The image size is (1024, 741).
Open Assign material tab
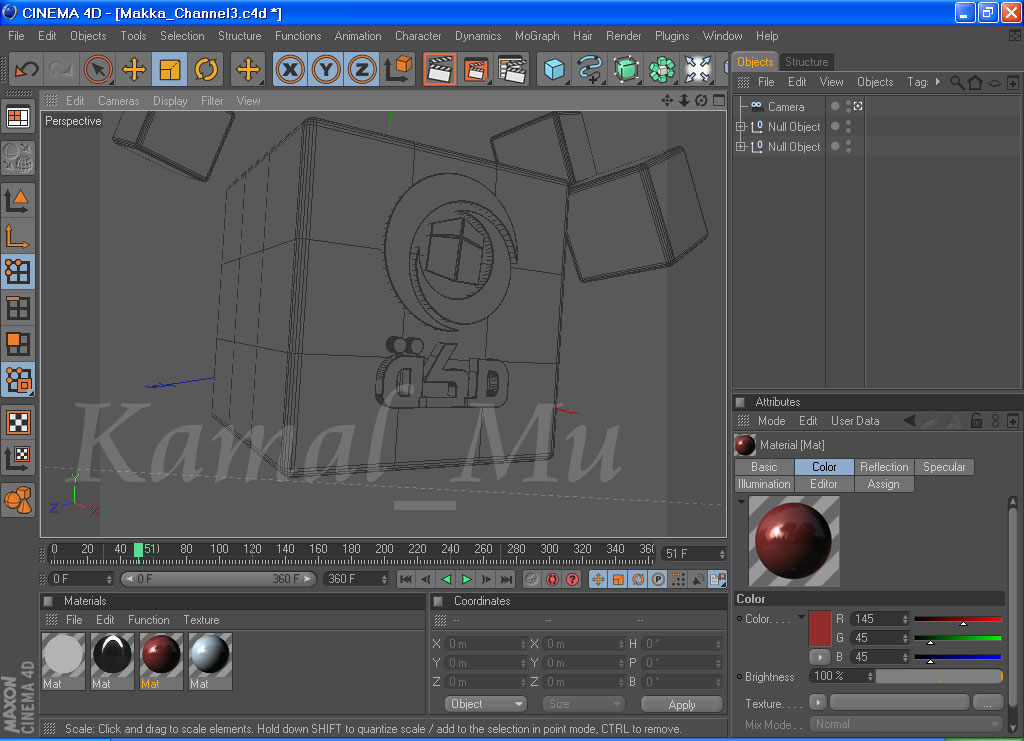(883, 484)
